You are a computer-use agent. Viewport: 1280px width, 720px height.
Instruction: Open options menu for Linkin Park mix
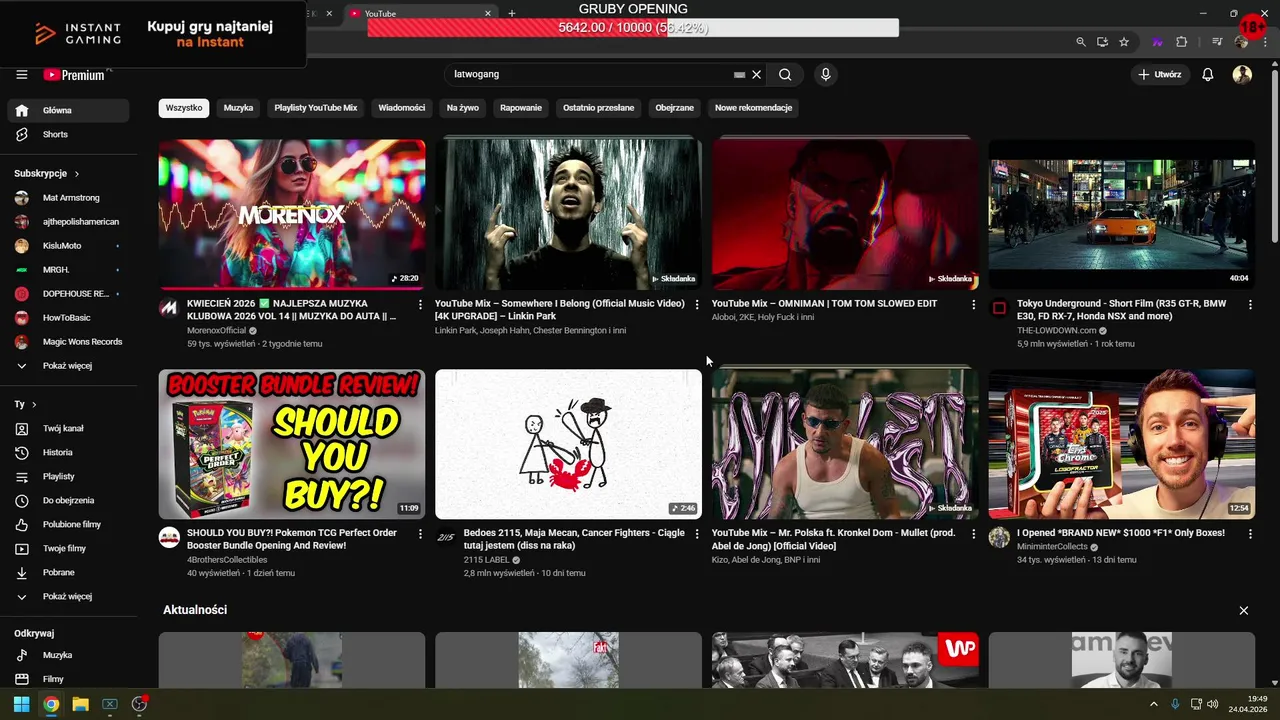697,304
